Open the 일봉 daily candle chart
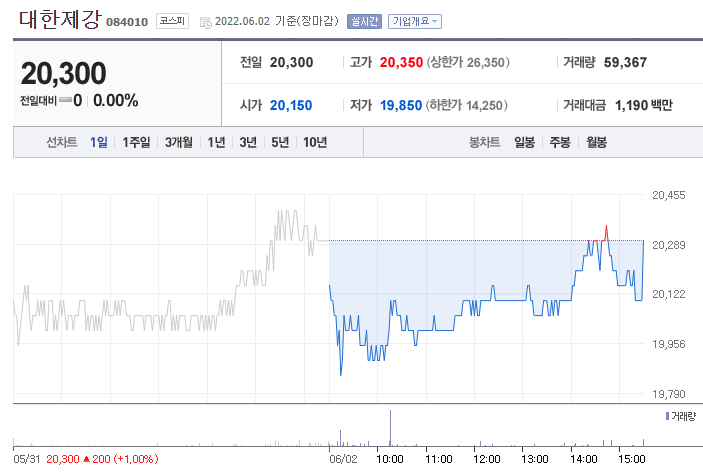The image size is (703, 475). point(525,142)
